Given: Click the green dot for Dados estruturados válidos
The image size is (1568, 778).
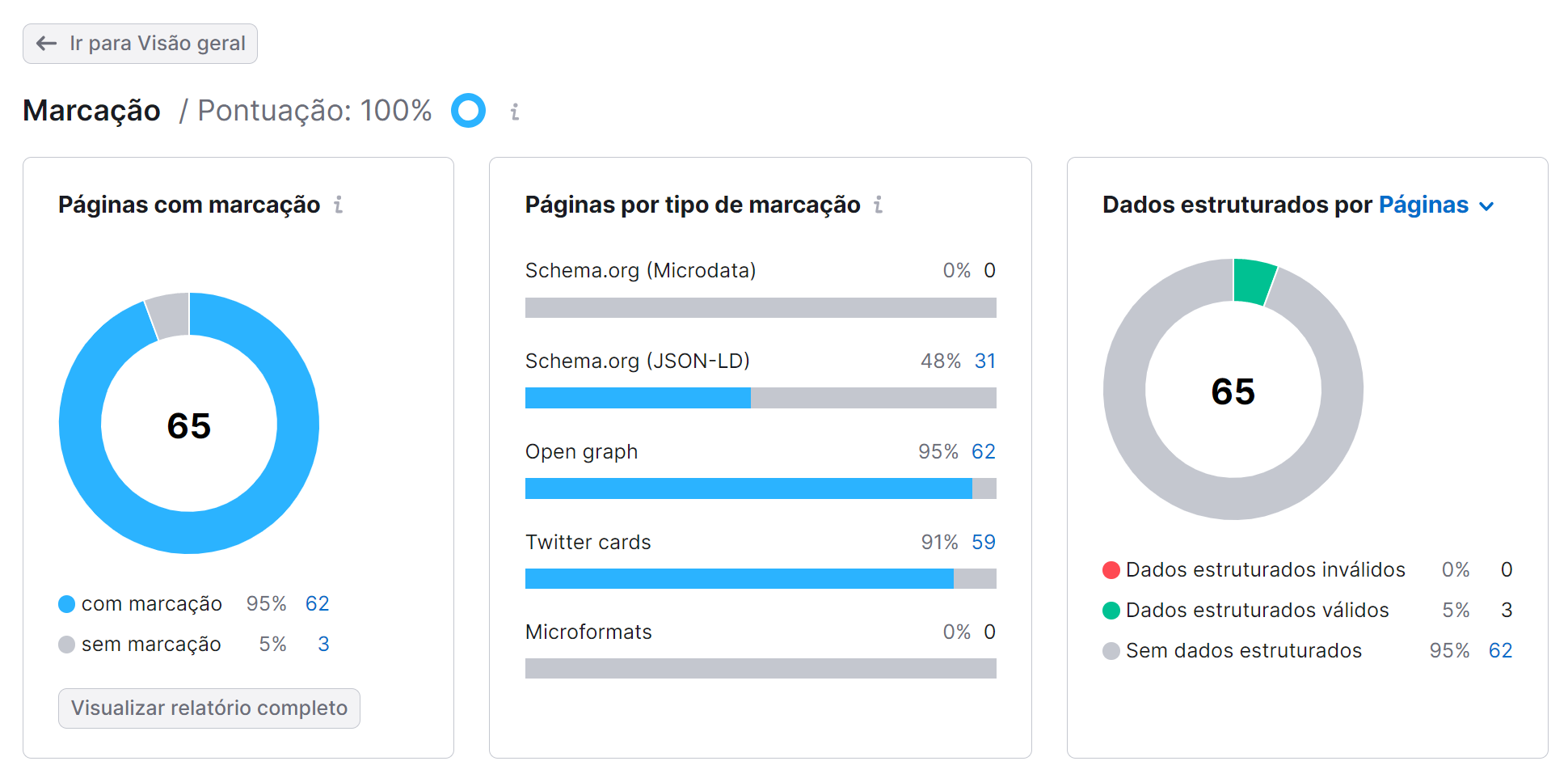Looking at the screenshot, I should (x=1111, y=610).
